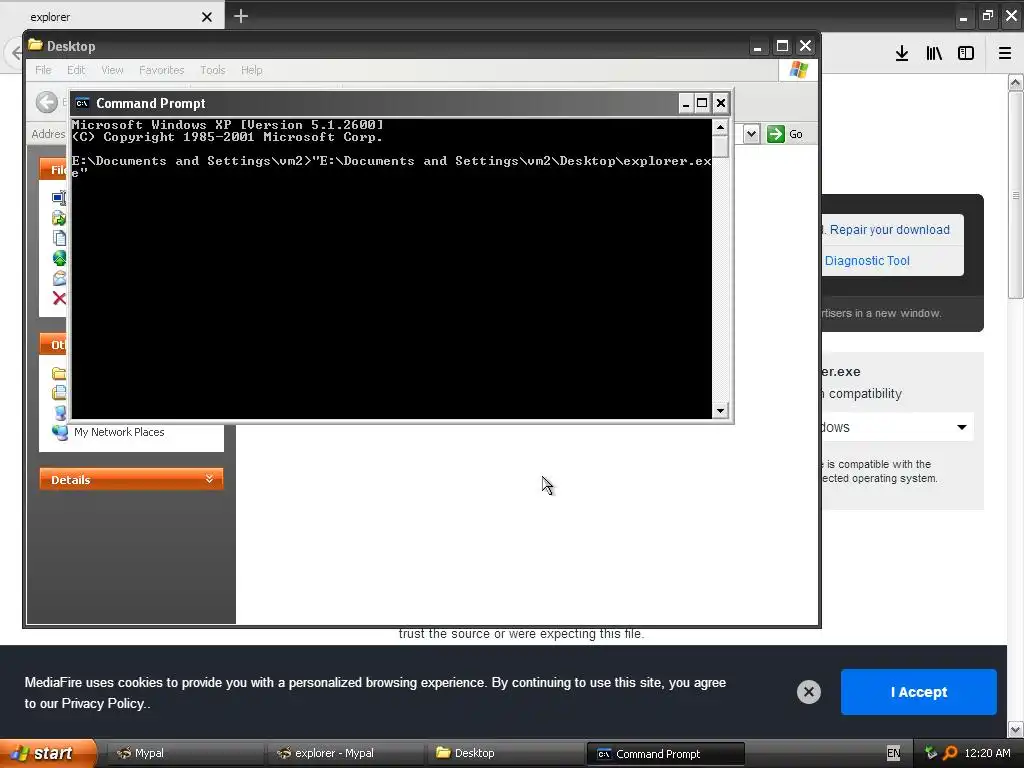
Task: Open the operating system compatibility dropdown
Action: click(x=897, y=427)
